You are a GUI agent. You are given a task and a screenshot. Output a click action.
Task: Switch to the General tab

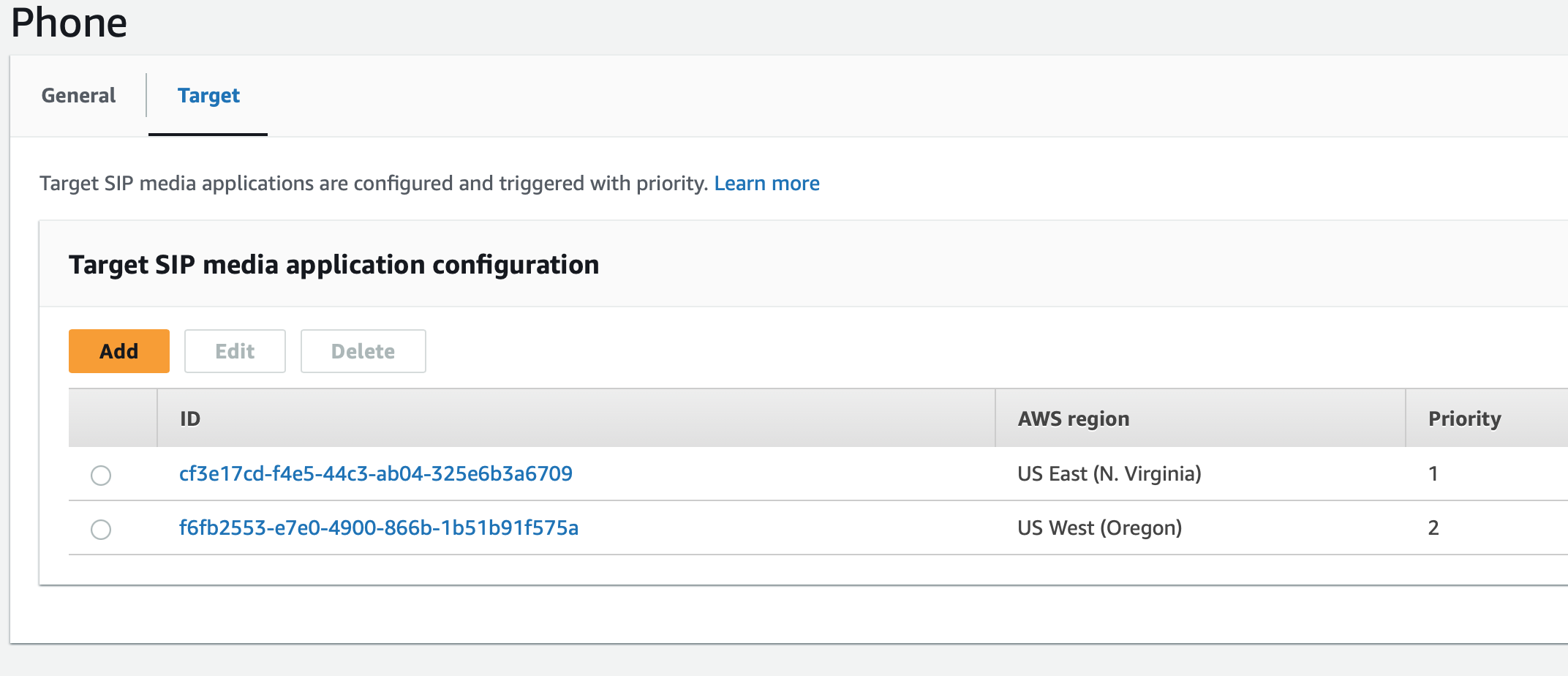click(x=78, y=96)
